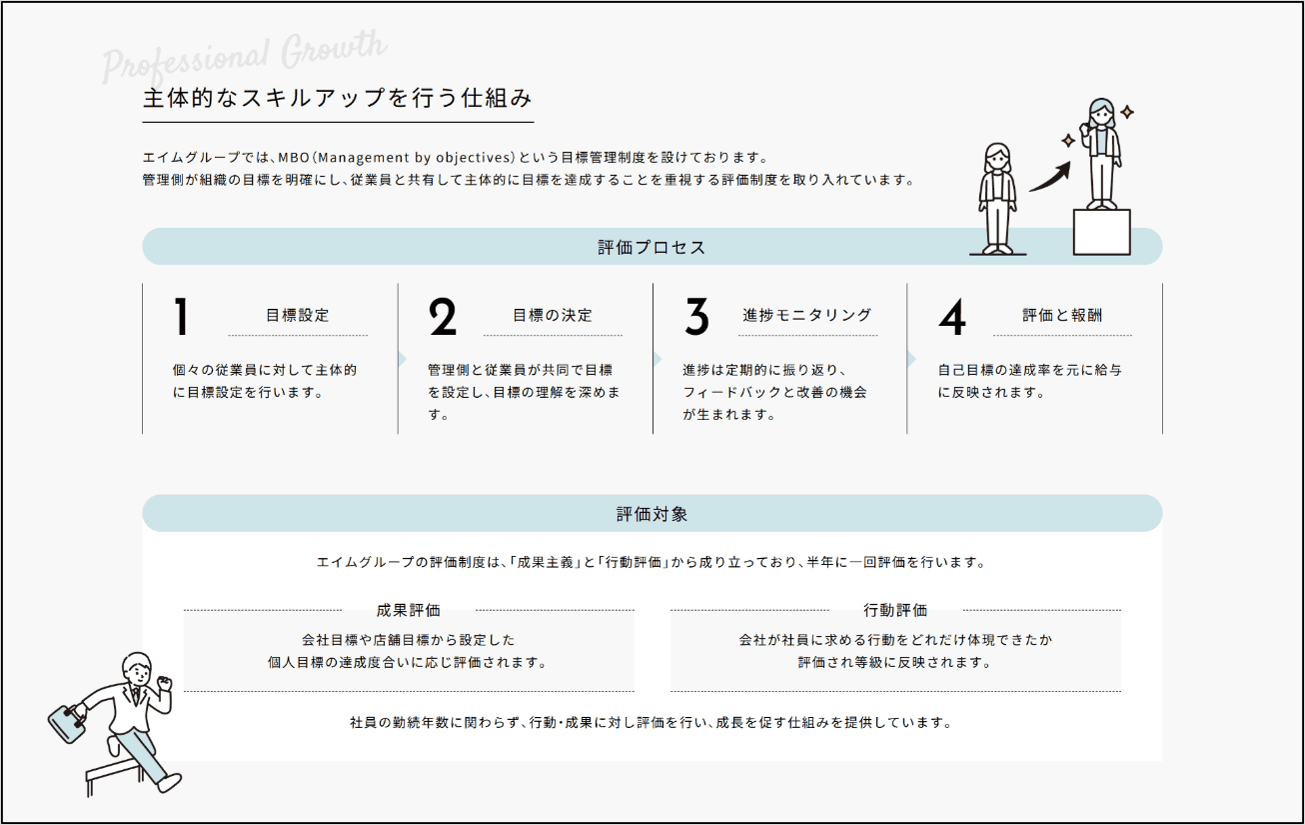The image size is (1305, 825).
Task: Click the step title 進捗モニタリング
Action: tap(807, 315)
